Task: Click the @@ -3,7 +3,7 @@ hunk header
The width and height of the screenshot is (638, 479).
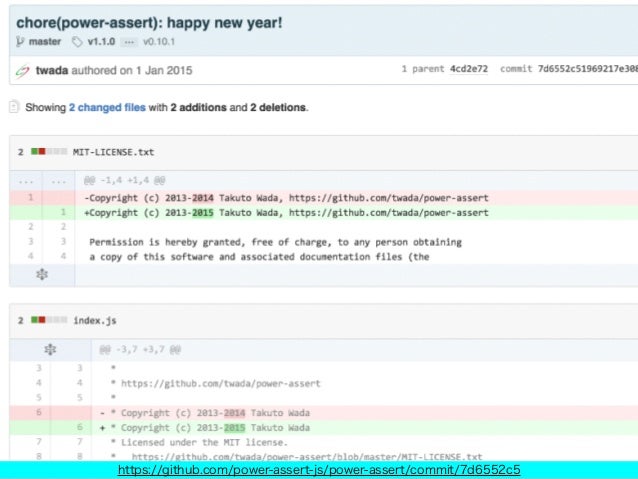Action: [x=140, y=350]
